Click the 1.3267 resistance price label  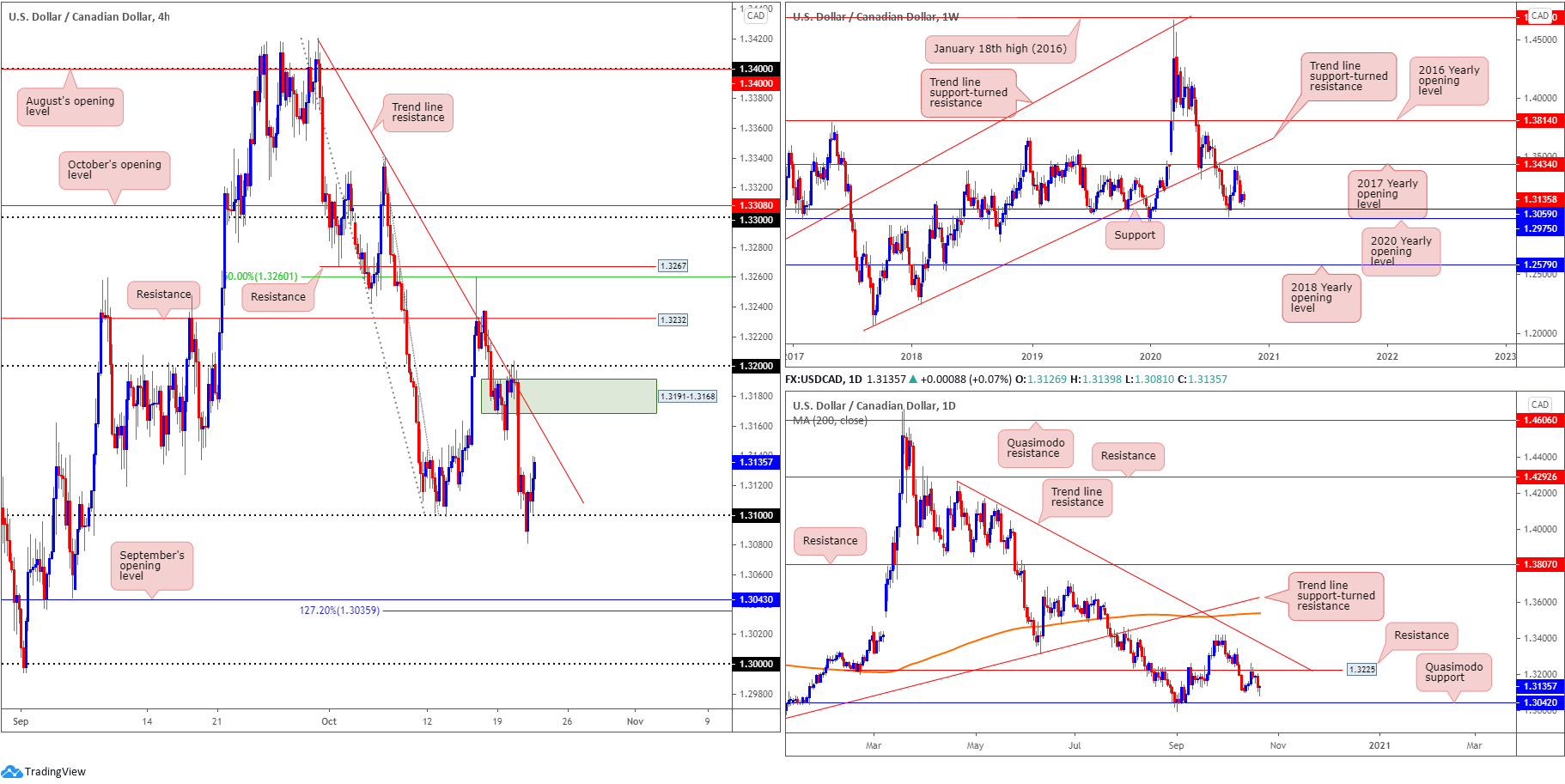[673, 266]
